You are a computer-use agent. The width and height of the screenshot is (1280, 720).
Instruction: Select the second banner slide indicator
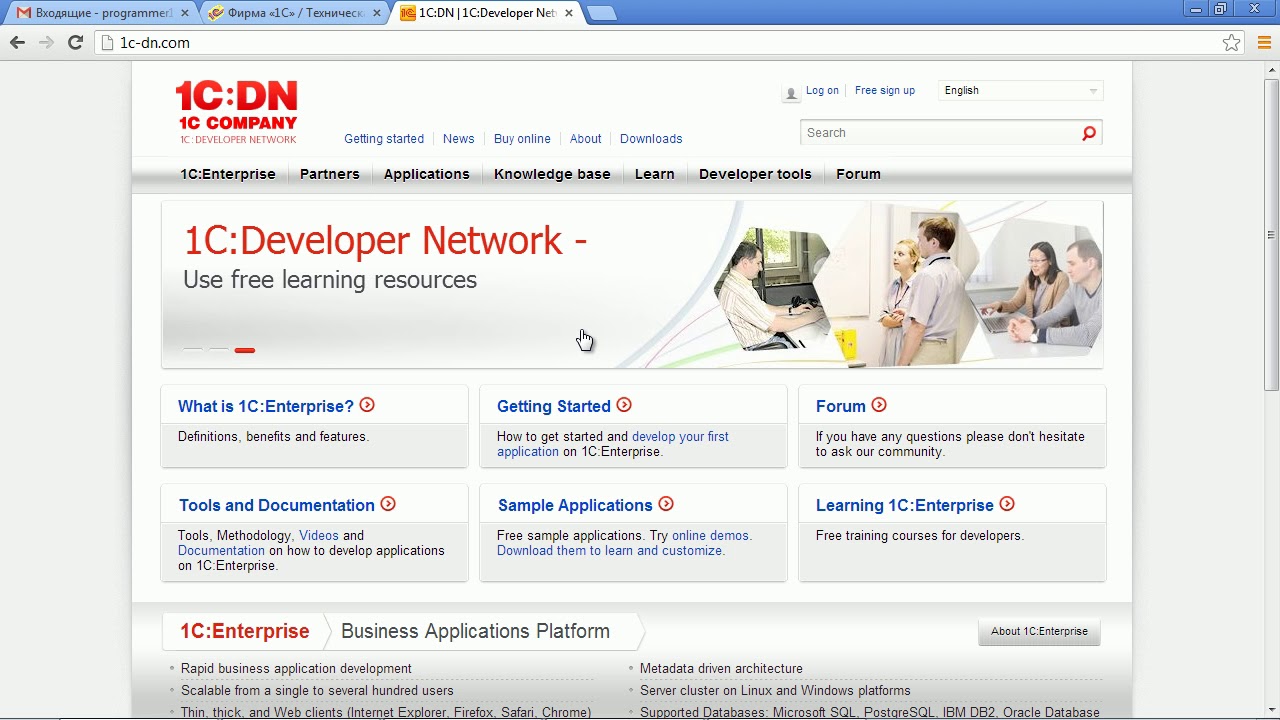(x=219, y=350)
